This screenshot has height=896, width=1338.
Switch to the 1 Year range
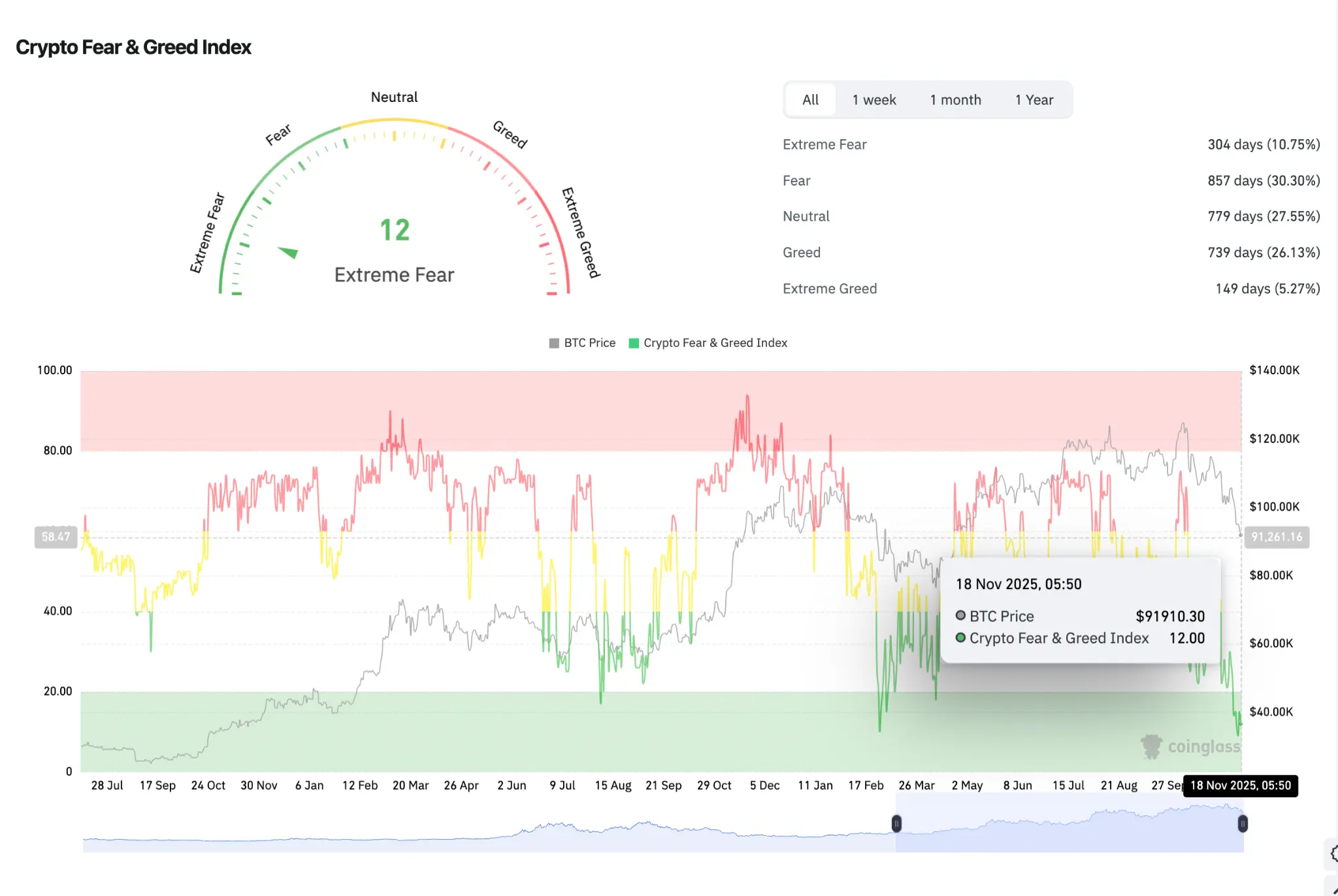pyautogui.click(x=1034, y=100)
